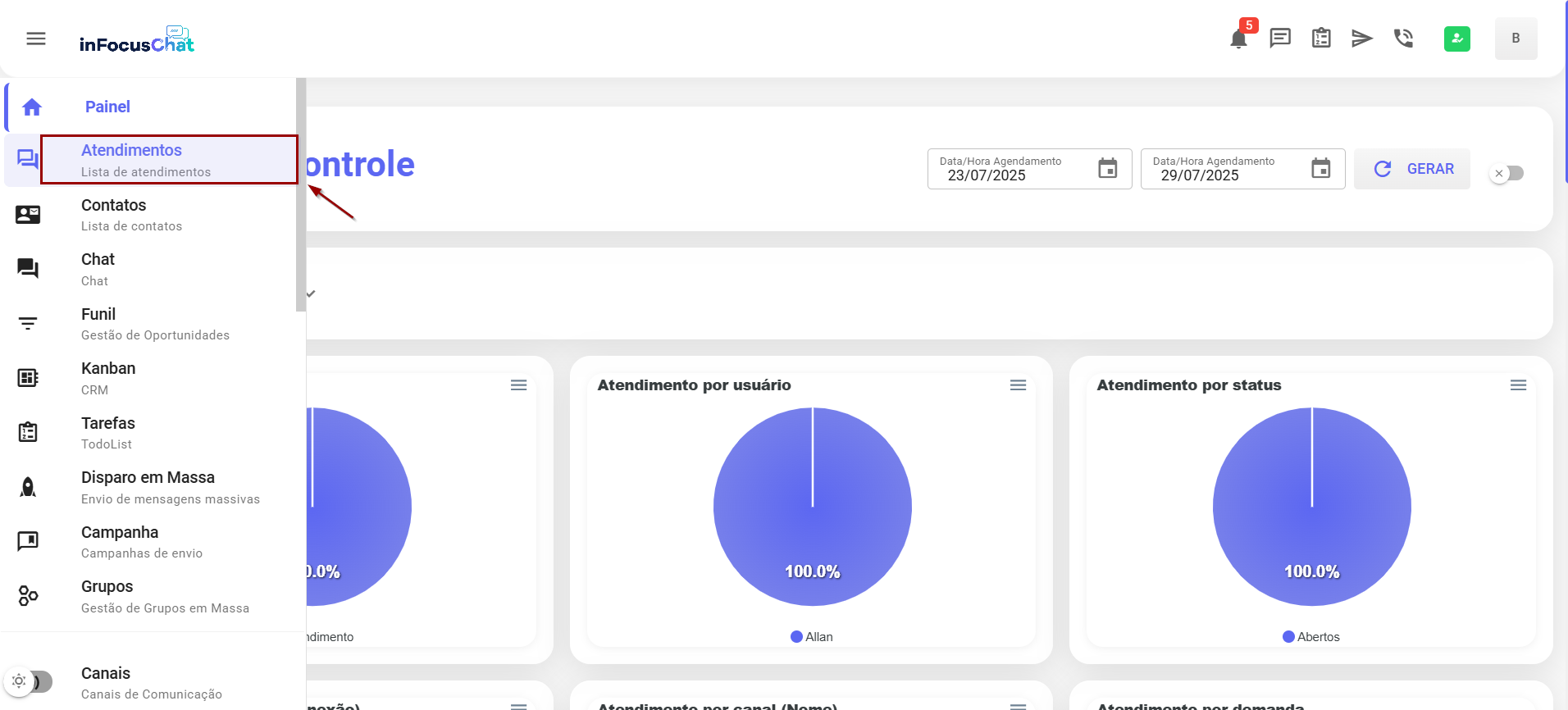The width and height of the screenshot is (1568, 710).
Task: Open the user profile B avatar button
Action: tap(1516, 39)
